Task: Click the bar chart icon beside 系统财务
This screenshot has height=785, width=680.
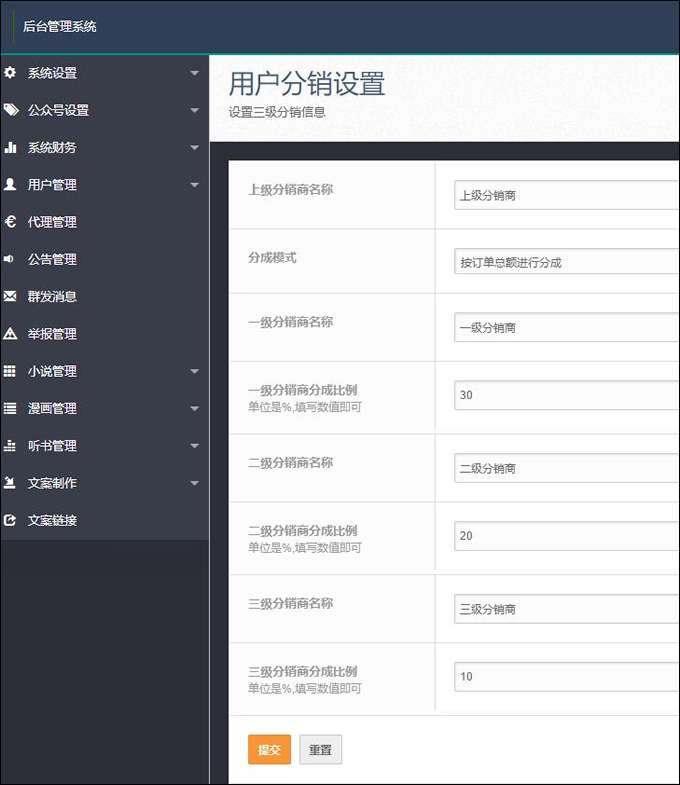Action: click(10, 147)
